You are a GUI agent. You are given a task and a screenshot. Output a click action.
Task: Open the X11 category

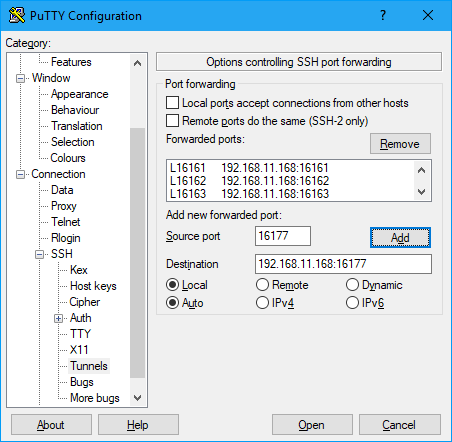(x=79, y=350)
